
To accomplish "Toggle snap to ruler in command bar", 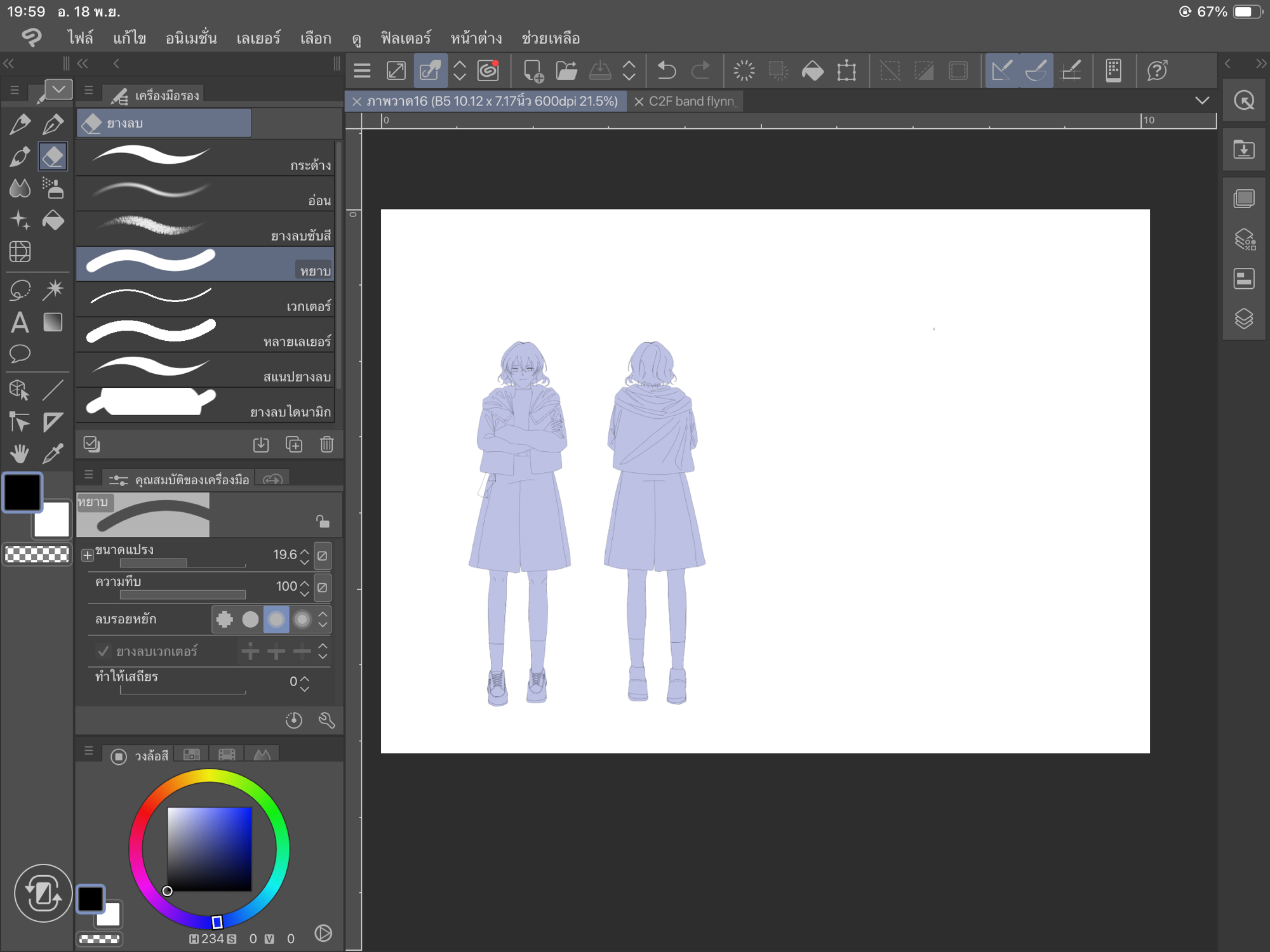I will pos(1001,70).
